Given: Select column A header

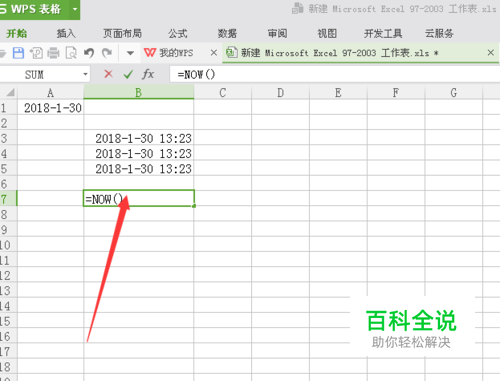Looking at the screenshot, I should coord(50,92).
